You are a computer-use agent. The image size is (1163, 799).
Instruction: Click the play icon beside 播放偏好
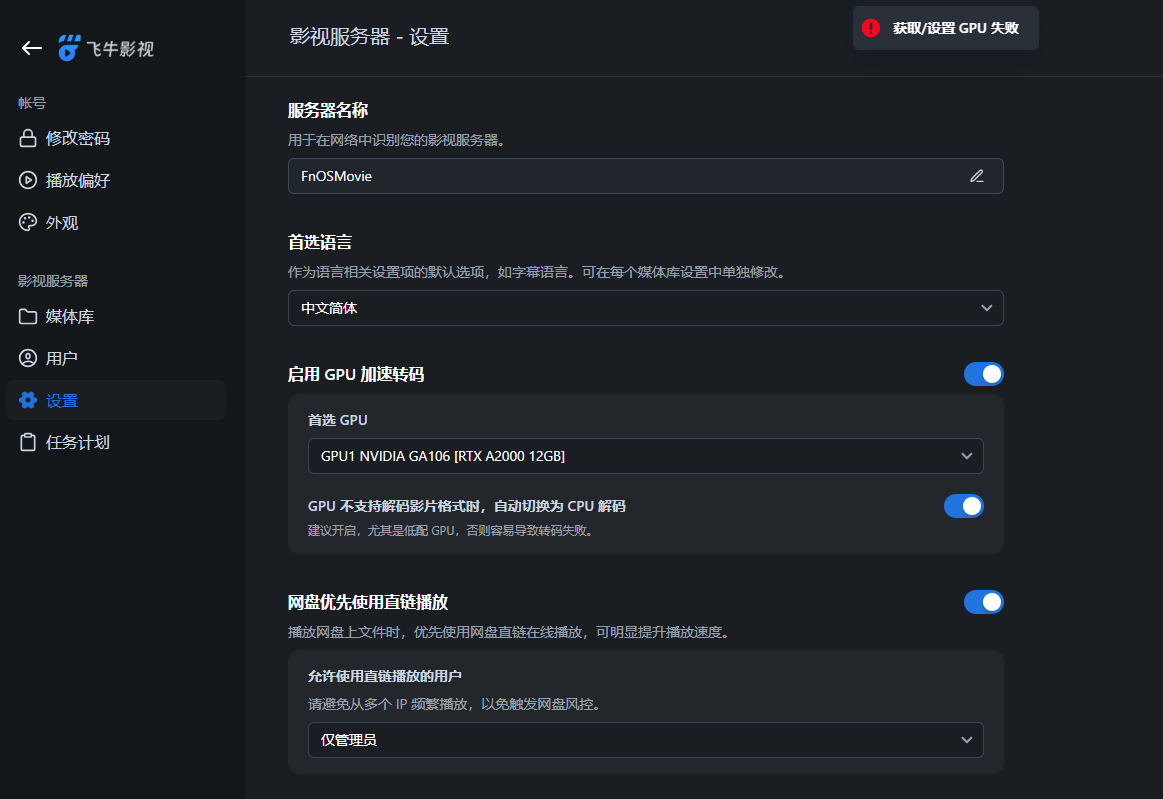[x=28, y=181]
